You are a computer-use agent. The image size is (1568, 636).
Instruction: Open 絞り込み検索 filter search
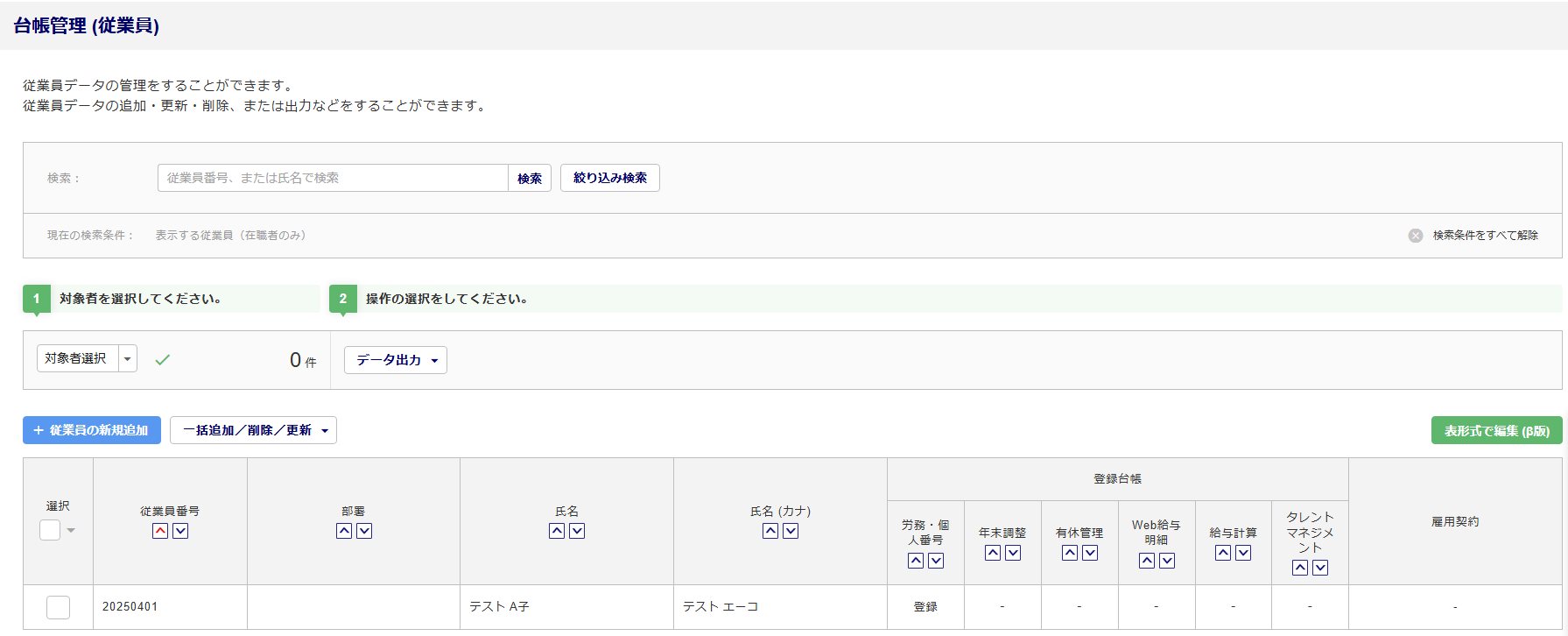click(x=609, y=178)
